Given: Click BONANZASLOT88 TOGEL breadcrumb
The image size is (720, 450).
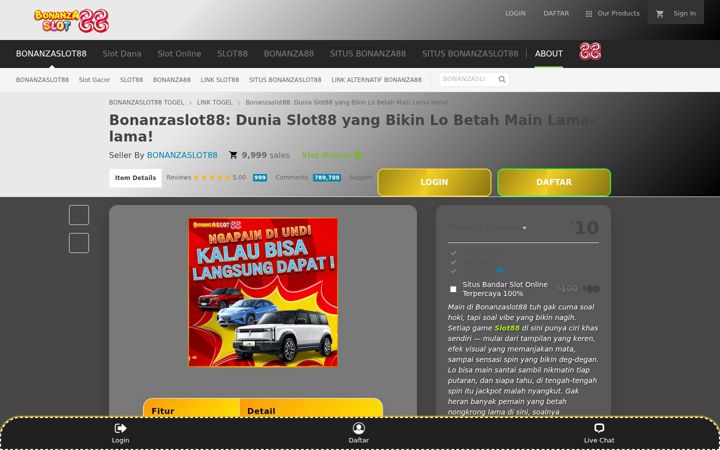Looking at the screenshot, I should (x=146, y=102).
